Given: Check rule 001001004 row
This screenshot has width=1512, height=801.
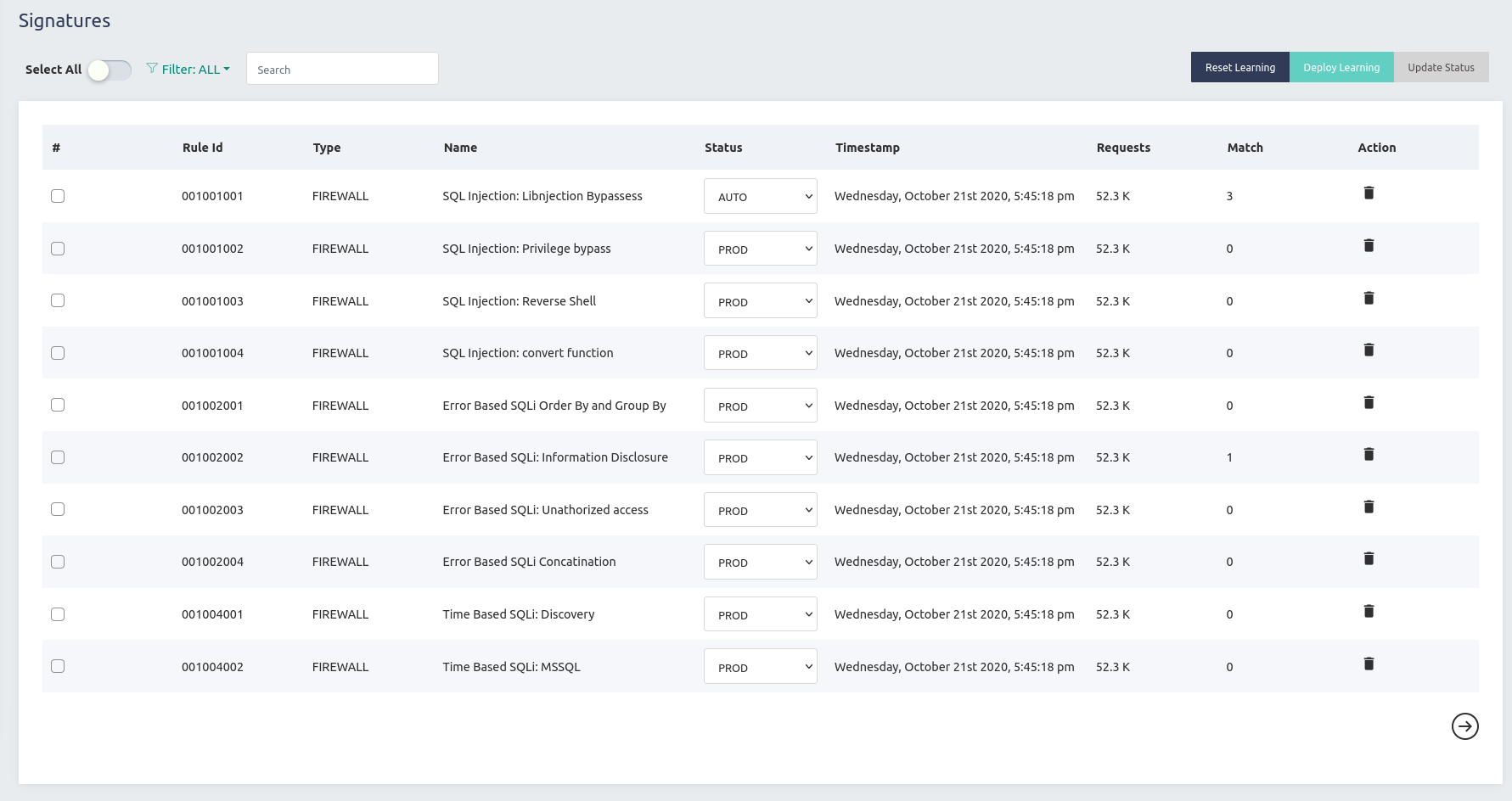Looking at the screenshot, I should point(58,353).
